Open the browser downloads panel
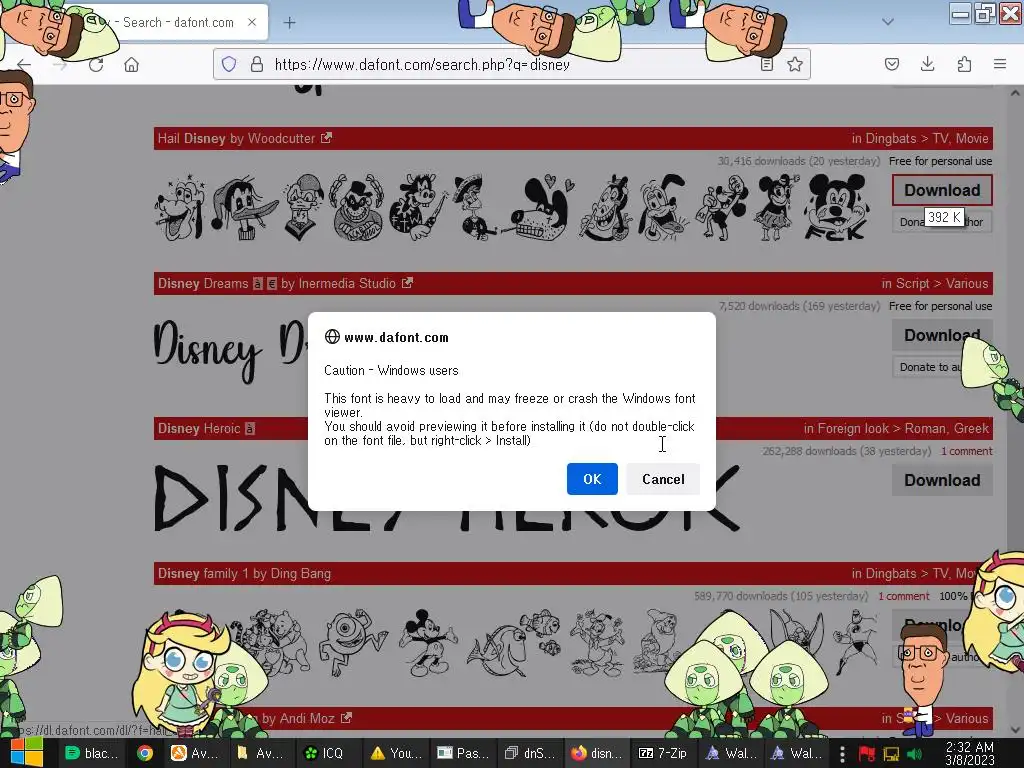 tap(927, 64)
